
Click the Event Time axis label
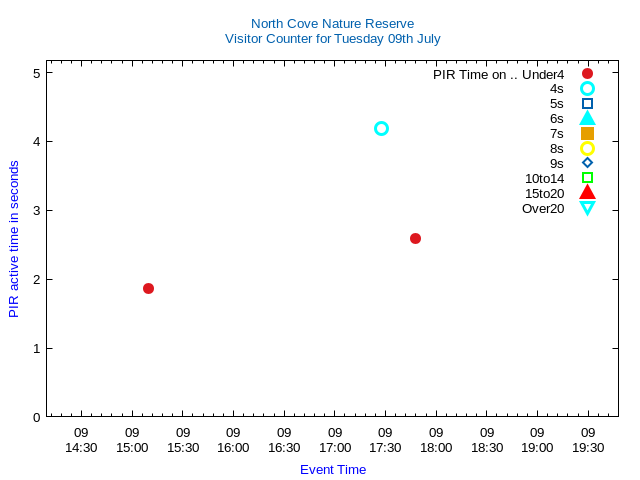(x=332, y=470)
